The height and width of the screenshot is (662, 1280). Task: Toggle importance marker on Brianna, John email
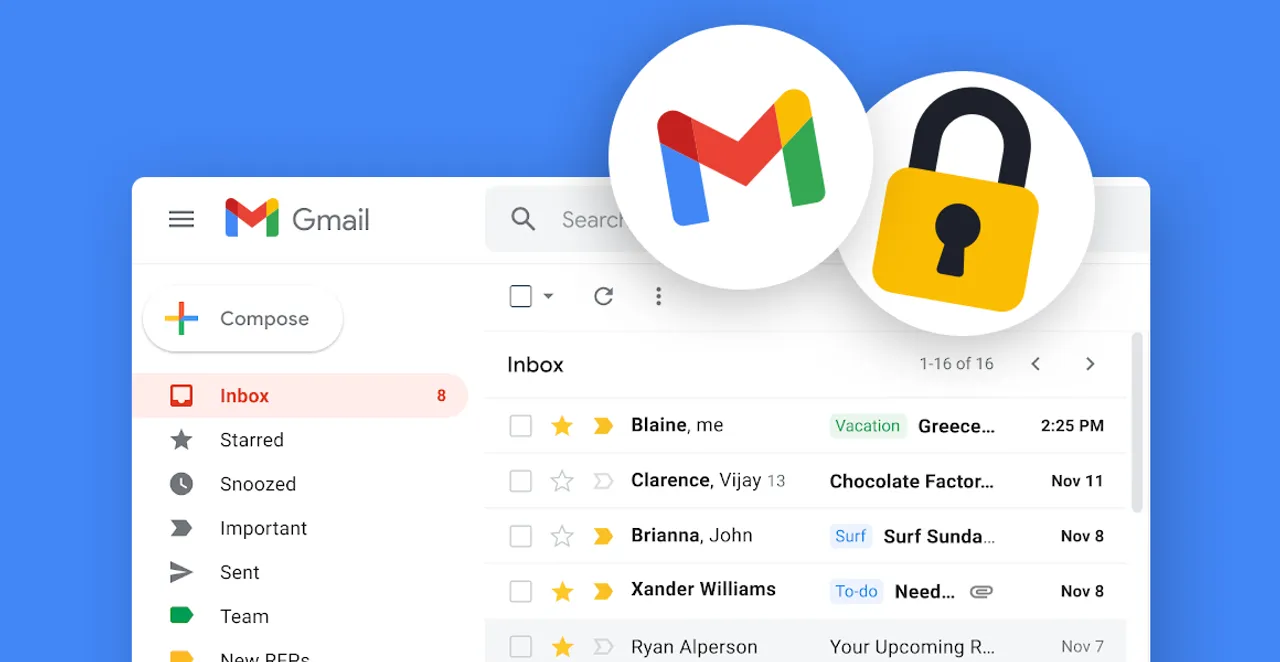point(603,537)
